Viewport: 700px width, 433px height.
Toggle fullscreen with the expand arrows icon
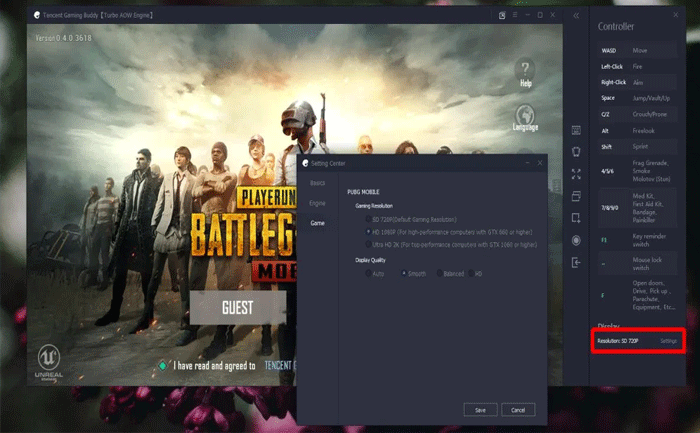click(576, 174)
